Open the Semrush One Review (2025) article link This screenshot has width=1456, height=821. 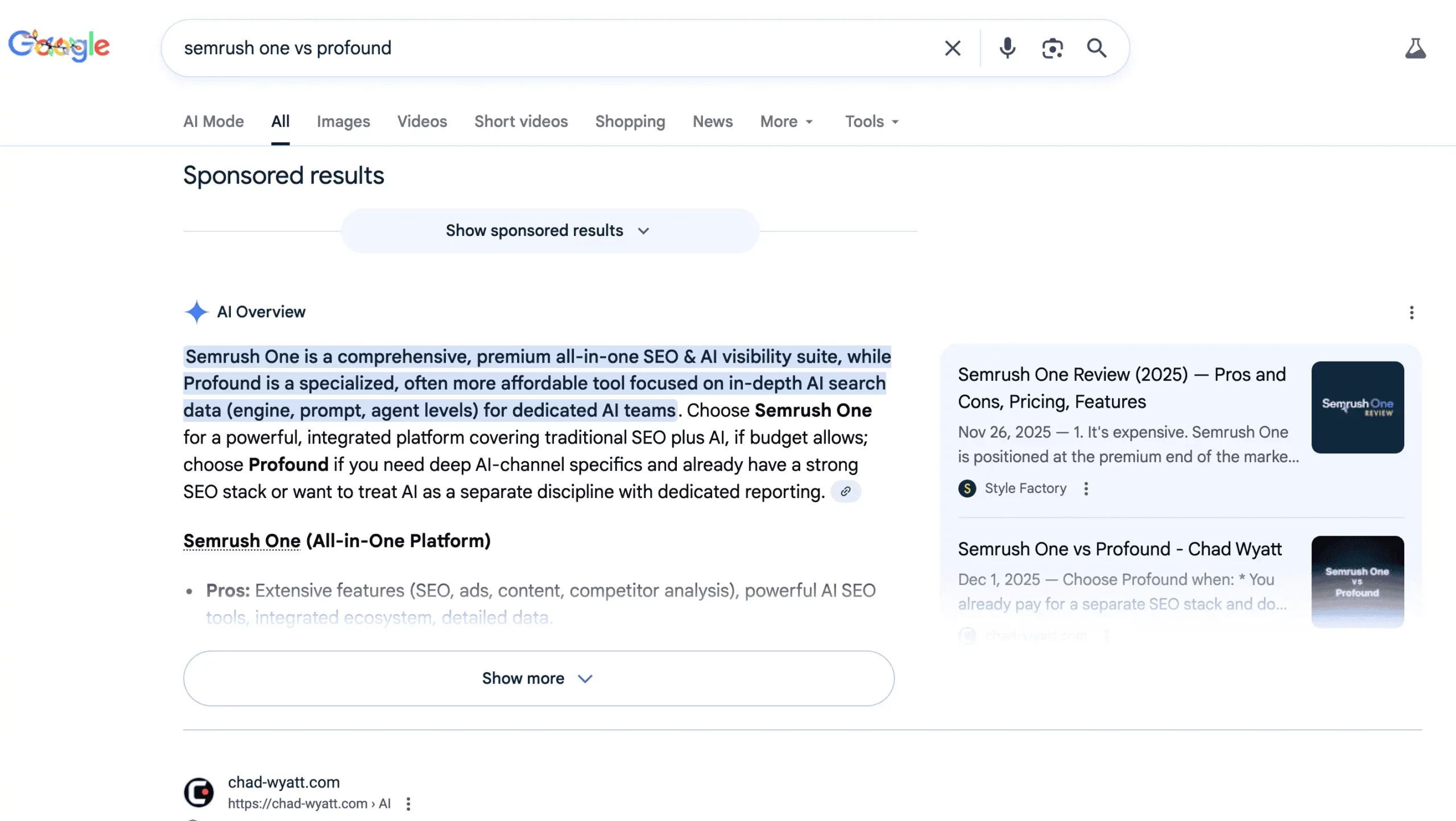[x=1121, y=388]
